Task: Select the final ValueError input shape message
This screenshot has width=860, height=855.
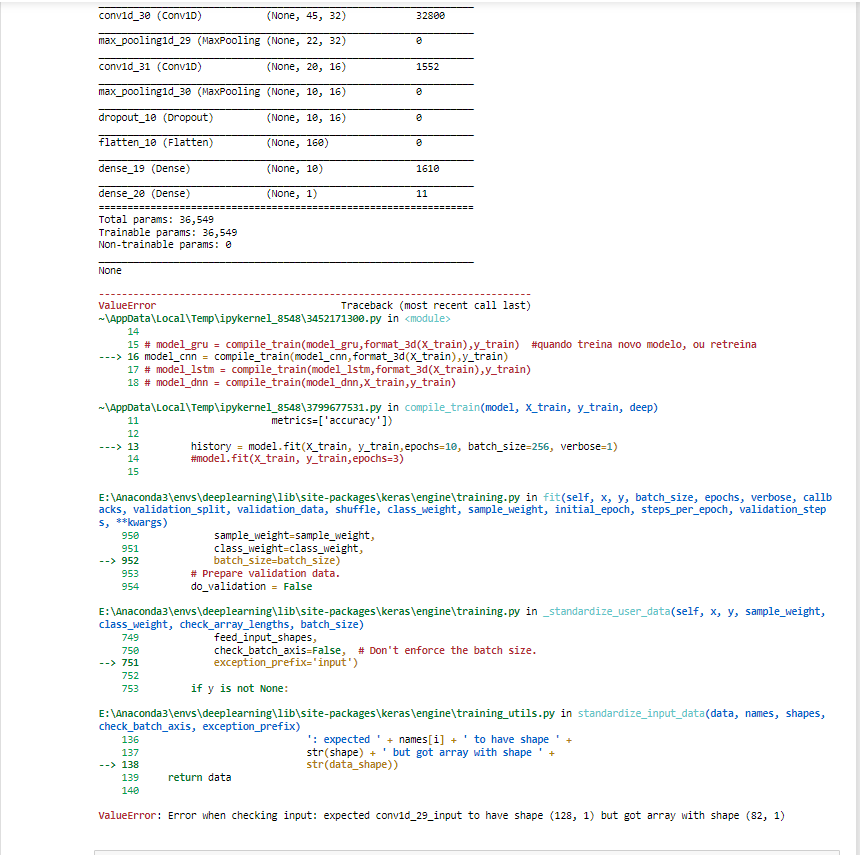Action: point(442,816)
